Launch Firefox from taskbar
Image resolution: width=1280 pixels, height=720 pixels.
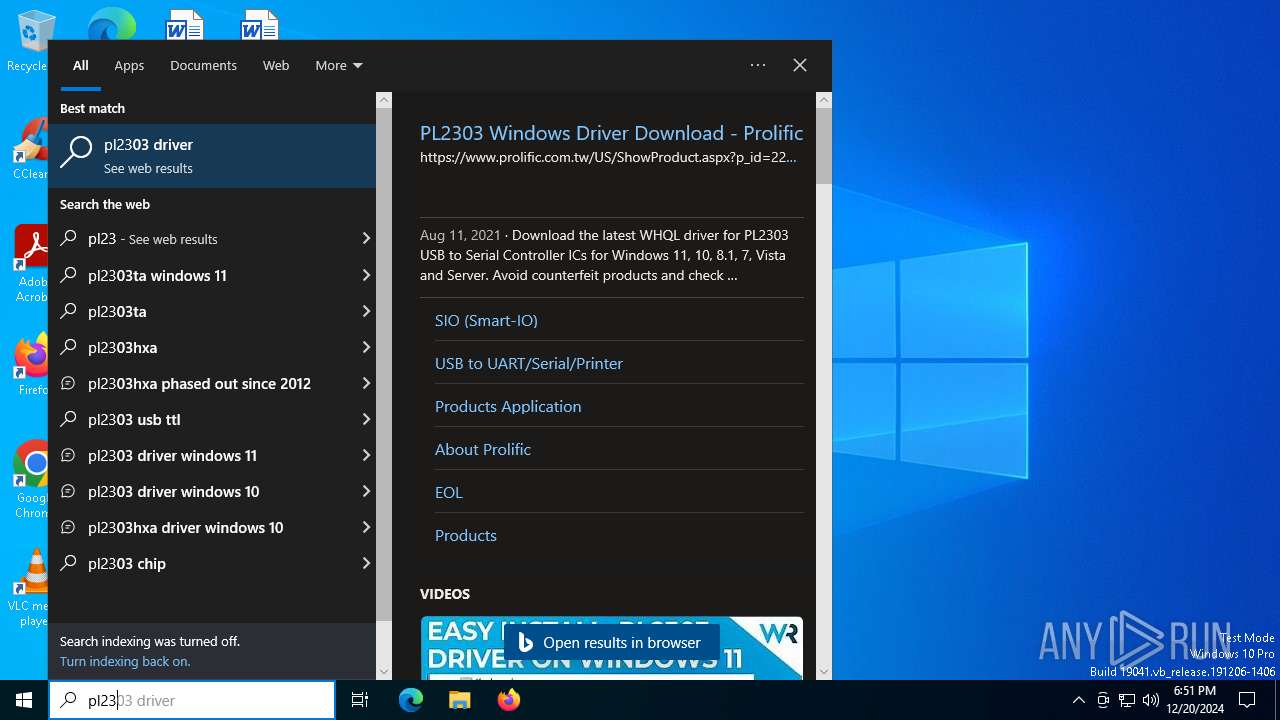click(x=508, y=700)
